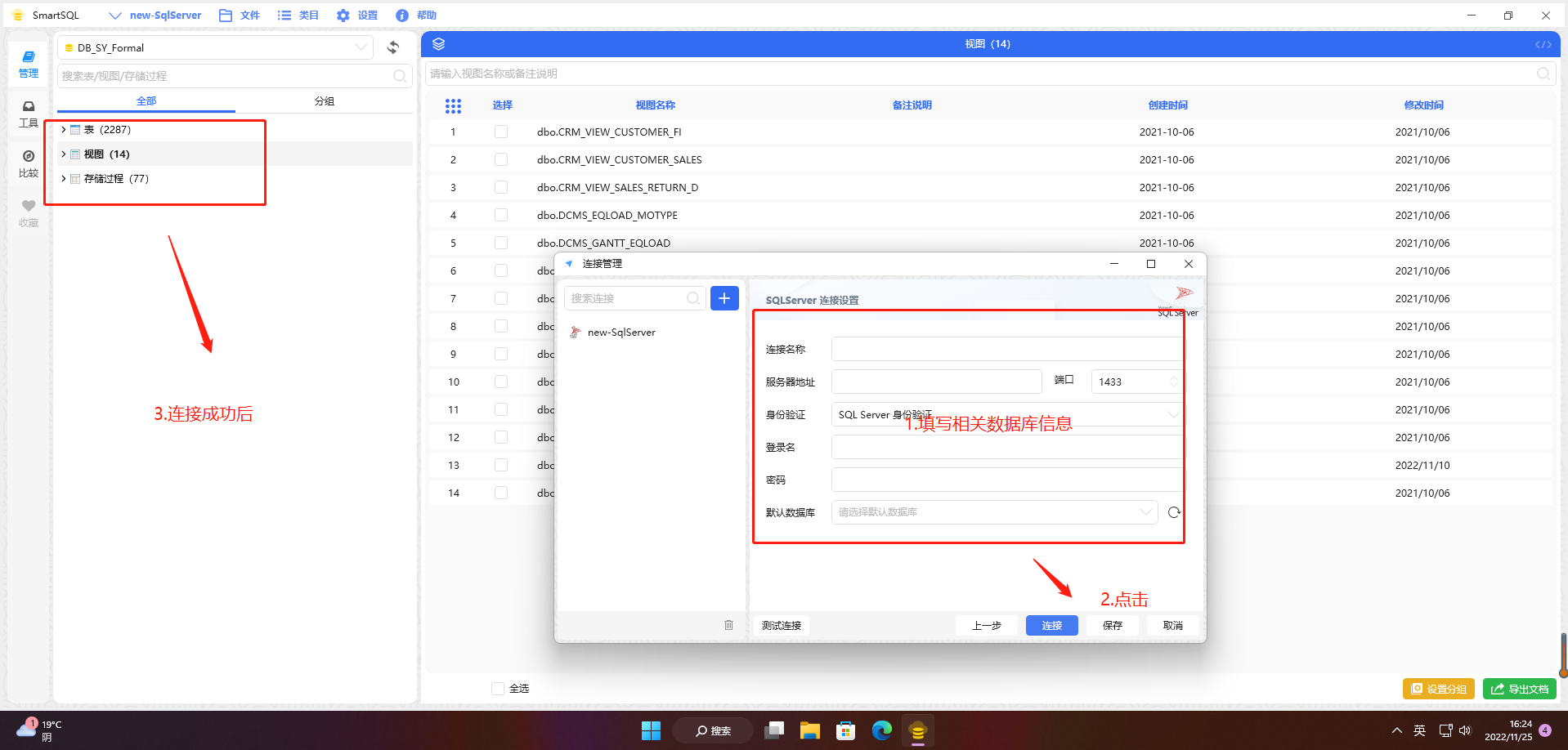
Task: Open the 管理 sidebar section
Action: 29,65
